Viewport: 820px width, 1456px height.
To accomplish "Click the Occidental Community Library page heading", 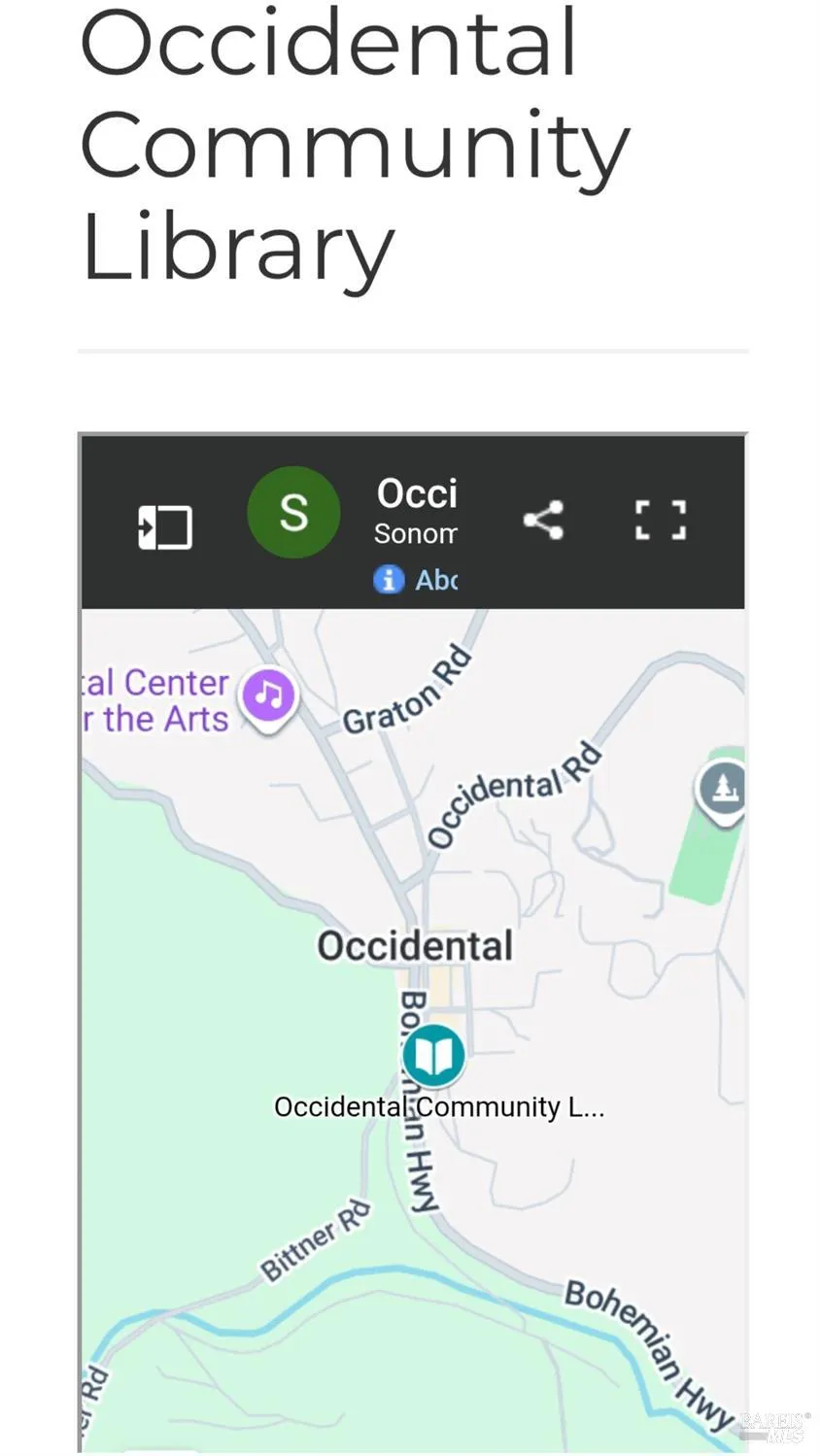I will point(355,144).
